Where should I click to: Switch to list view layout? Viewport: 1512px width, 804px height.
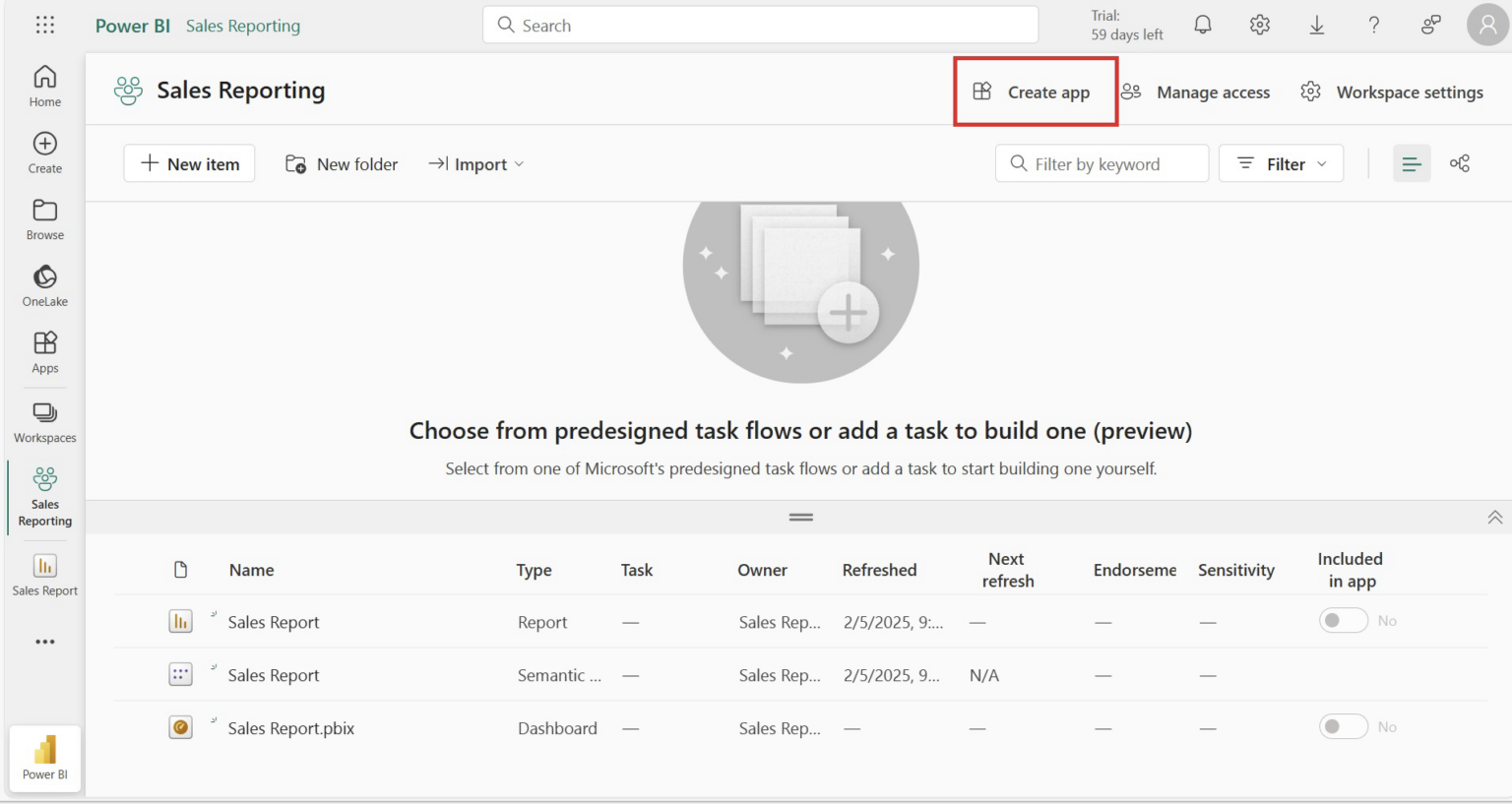coord(1412,163)
